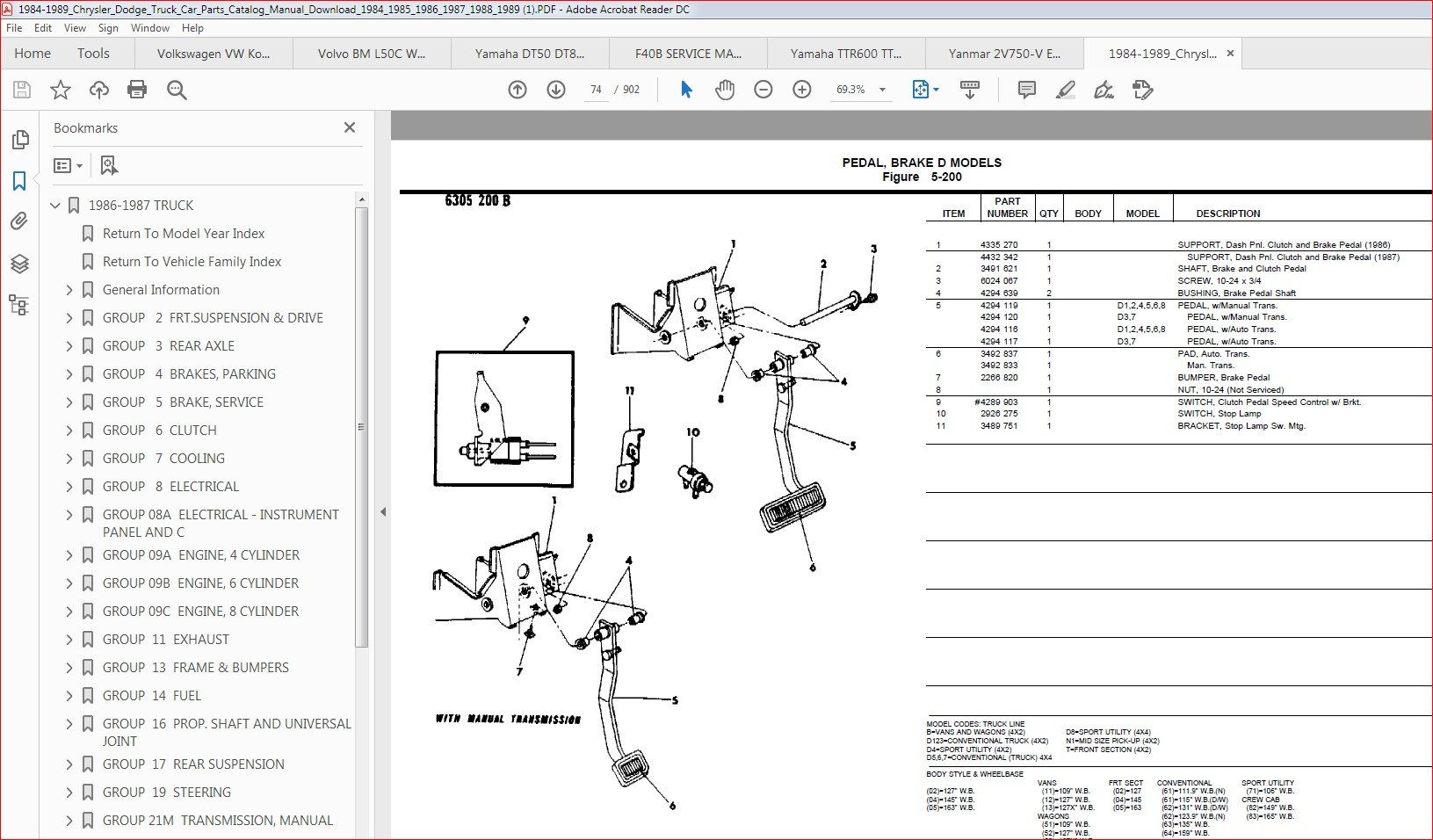Toggle the scrolling mode icon
Viewport: 1433px width, 840px height.
pos(970,90)
